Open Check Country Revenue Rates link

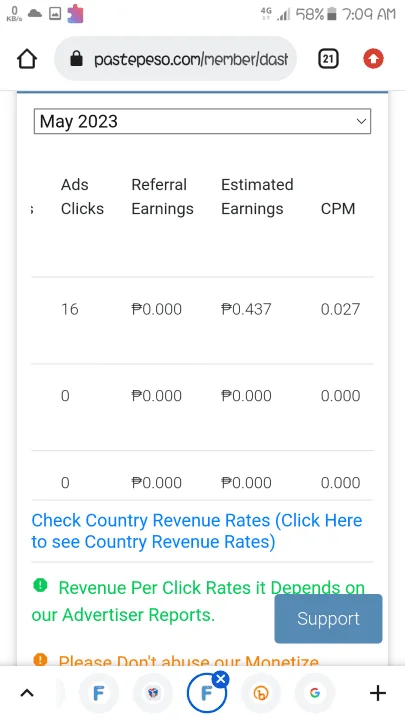pyautogui.click(x=197, y=531)
